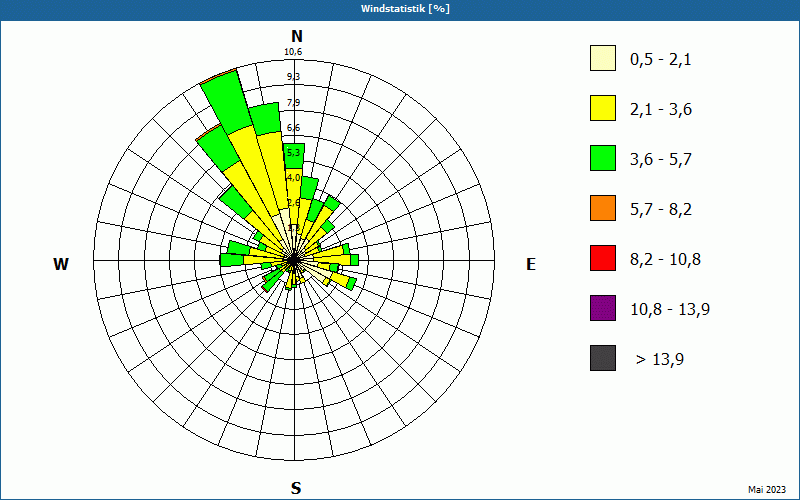Click the longest green north-northwest wind bar
Image resolution: width=800 pixels, height=500 pixels.
(x=227, y=102)
